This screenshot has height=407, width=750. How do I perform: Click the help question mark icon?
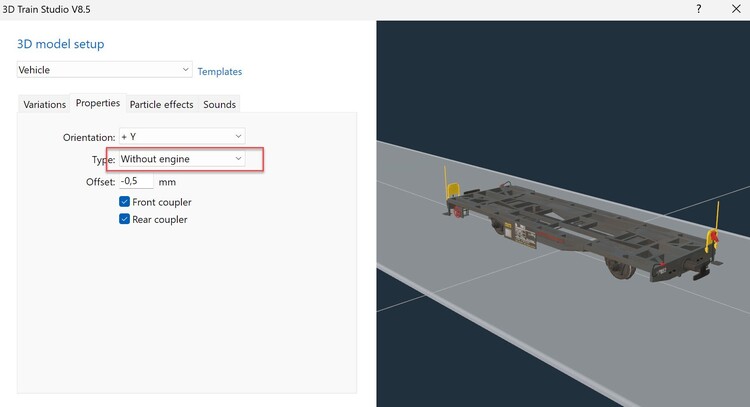point(699,9)
